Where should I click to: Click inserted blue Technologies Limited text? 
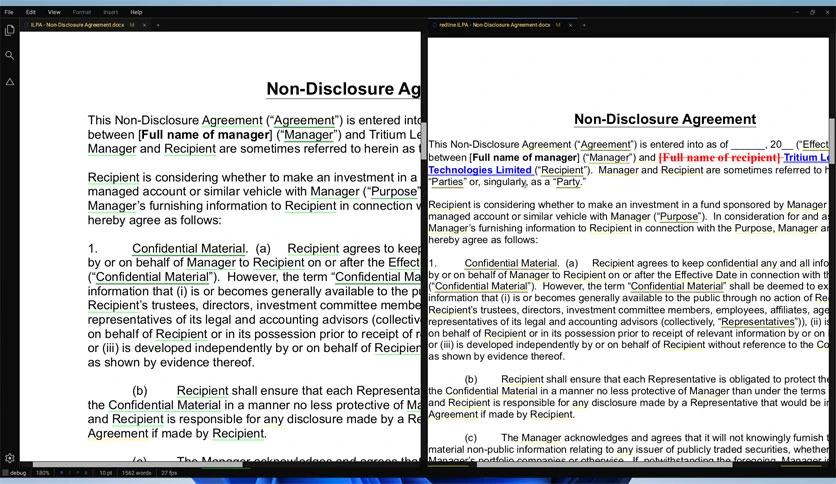(480, 170)
